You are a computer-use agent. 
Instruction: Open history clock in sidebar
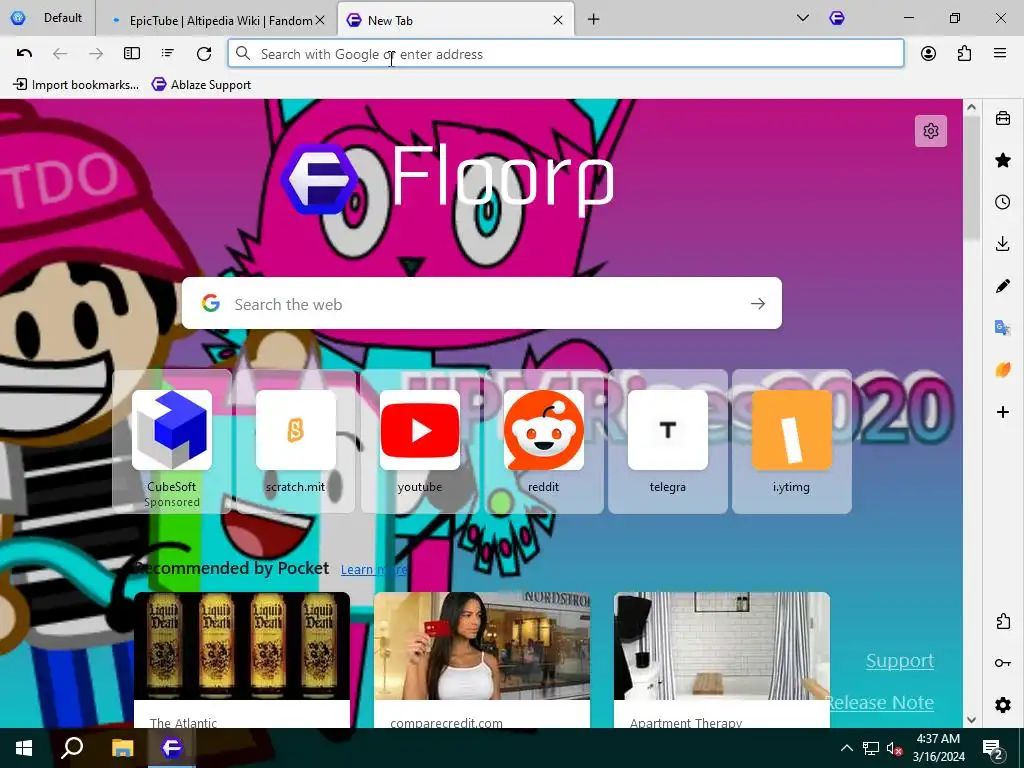1002,202
